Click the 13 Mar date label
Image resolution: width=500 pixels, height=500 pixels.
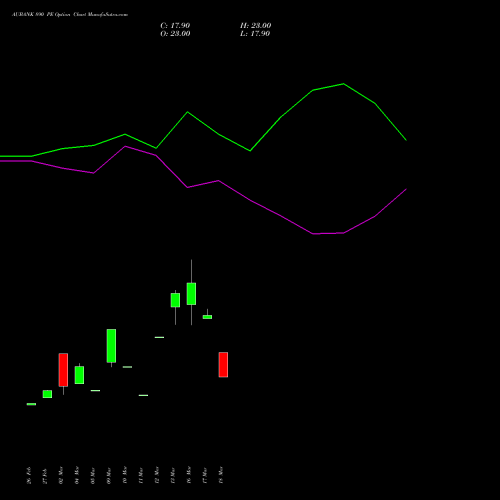click(173, 475)
